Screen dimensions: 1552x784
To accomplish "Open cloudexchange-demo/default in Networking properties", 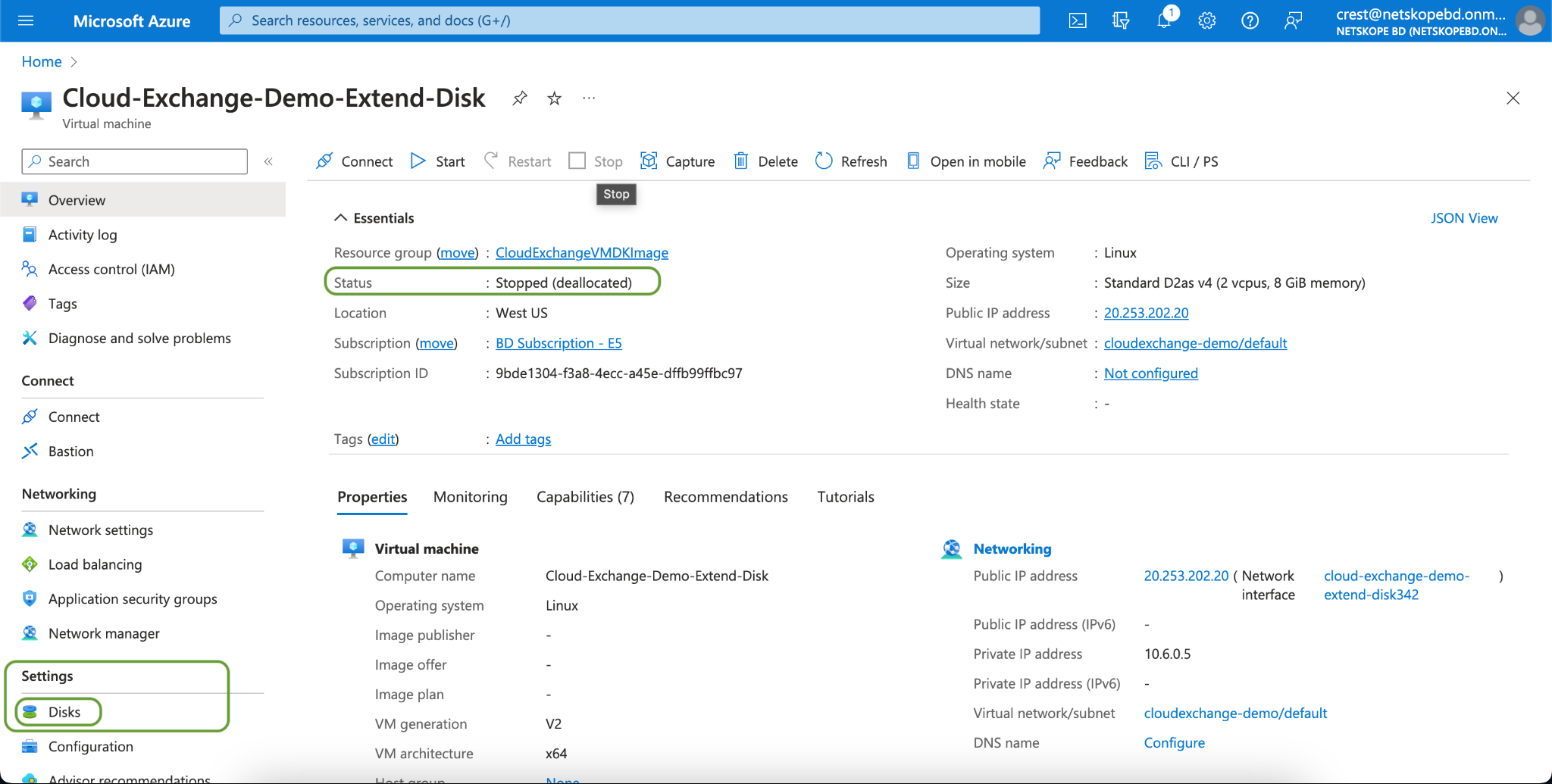I will (x=1235, y=714).
